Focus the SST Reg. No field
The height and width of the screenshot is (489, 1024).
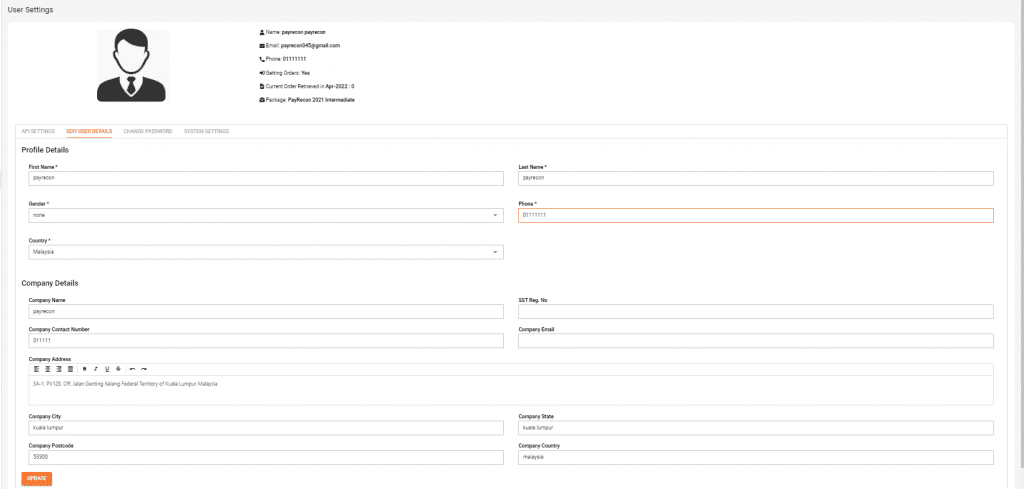756,311
